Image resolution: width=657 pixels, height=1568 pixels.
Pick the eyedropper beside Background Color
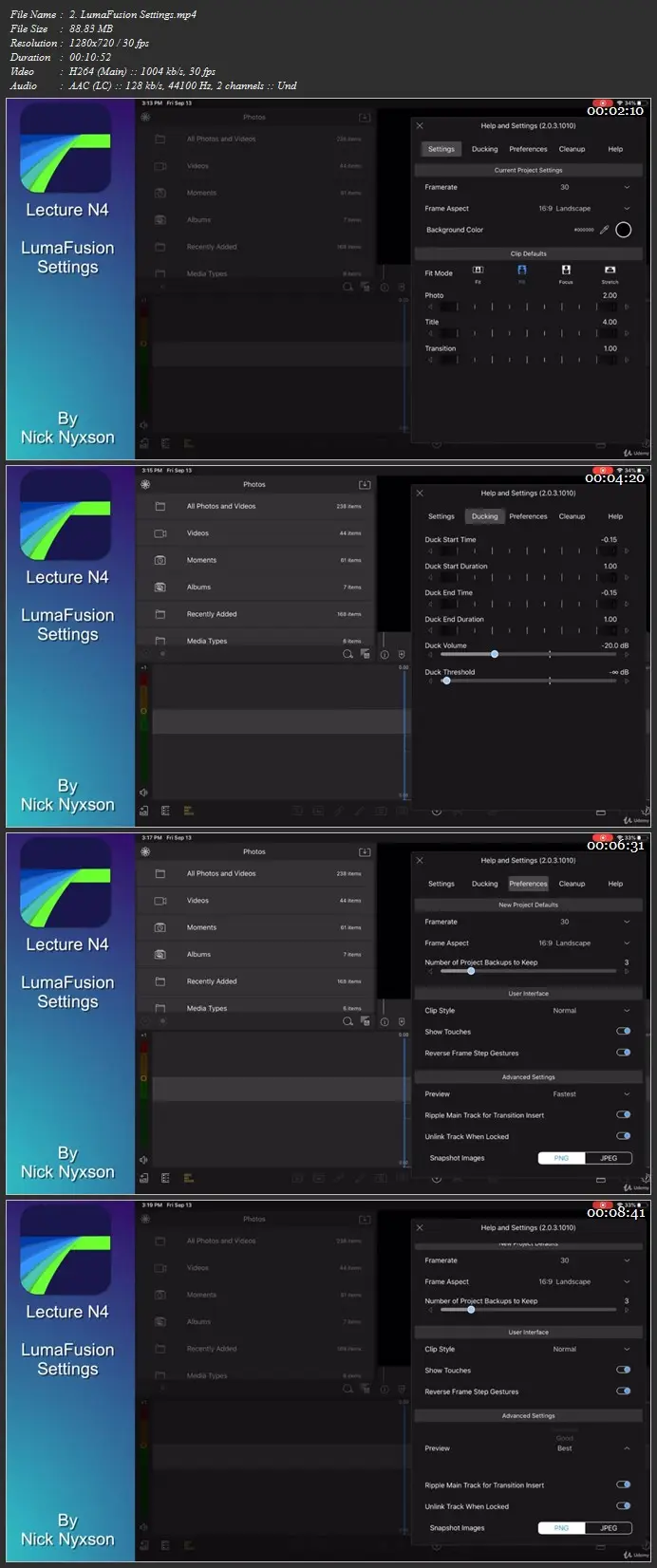pyautogui.click(x=604, y=230)
